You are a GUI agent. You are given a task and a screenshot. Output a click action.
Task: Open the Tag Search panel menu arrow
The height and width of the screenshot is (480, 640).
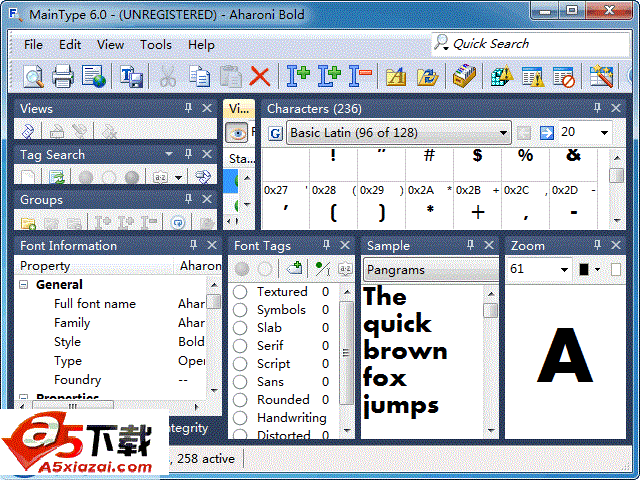coord(169,154)
